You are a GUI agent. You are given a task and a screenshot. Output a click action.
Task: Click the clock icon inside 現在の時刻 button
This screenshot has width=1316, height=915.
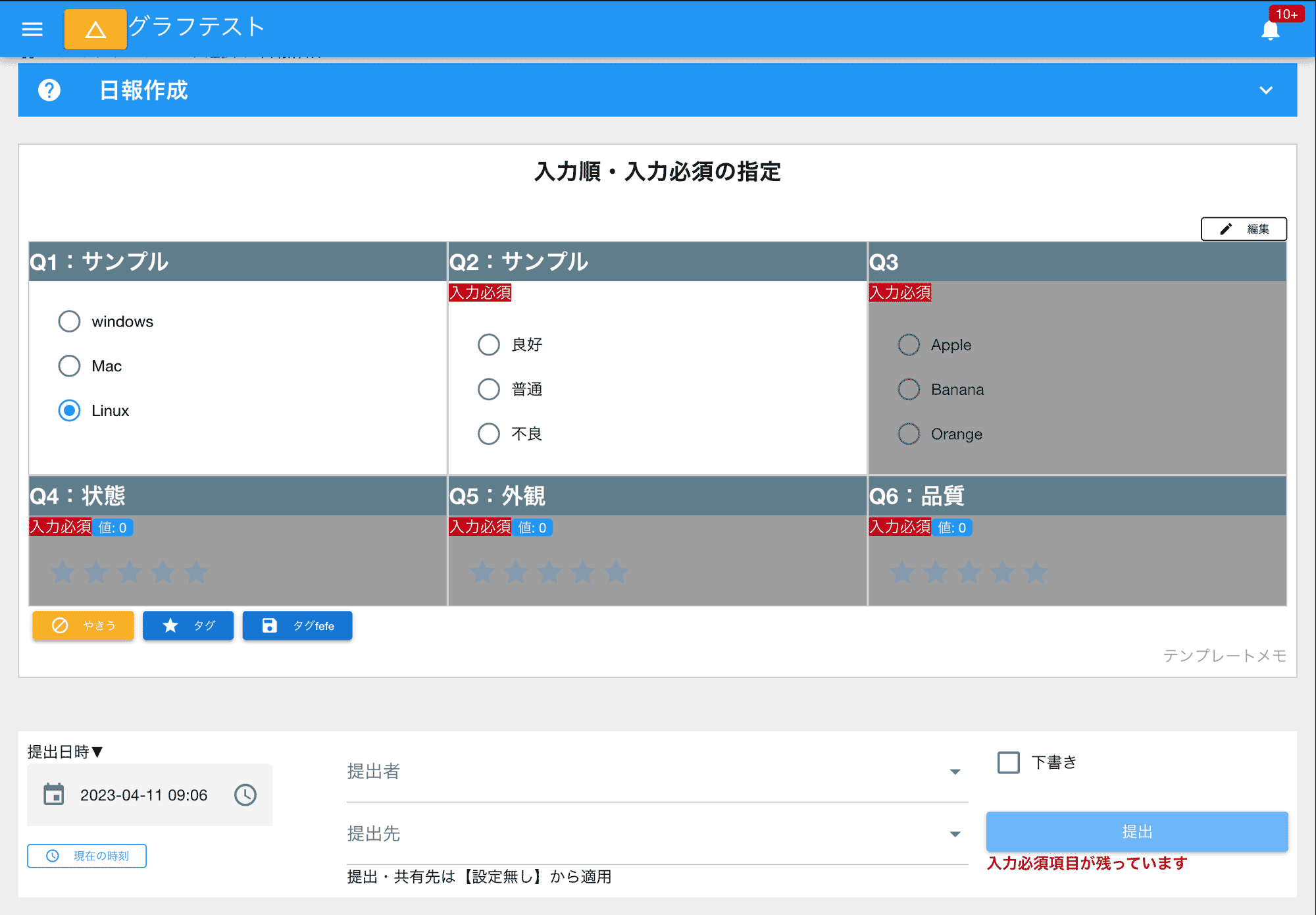click(x=53, y=856)
